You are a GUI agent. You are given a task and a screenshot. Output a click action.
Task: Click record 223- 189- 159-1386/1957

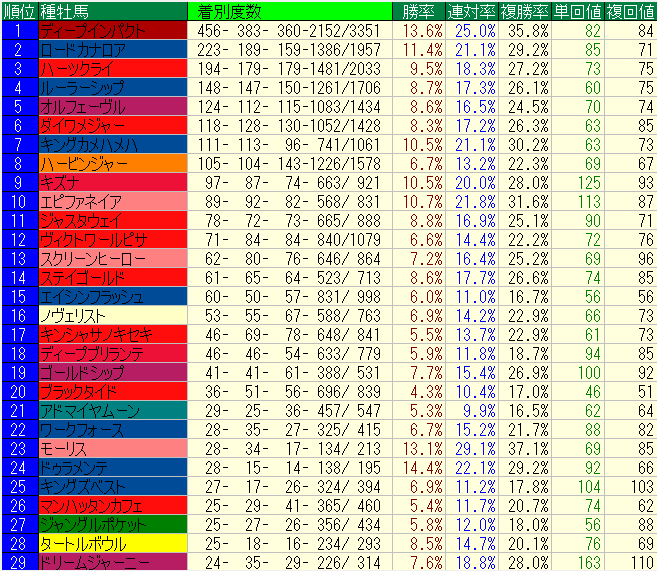click(290, 49)
